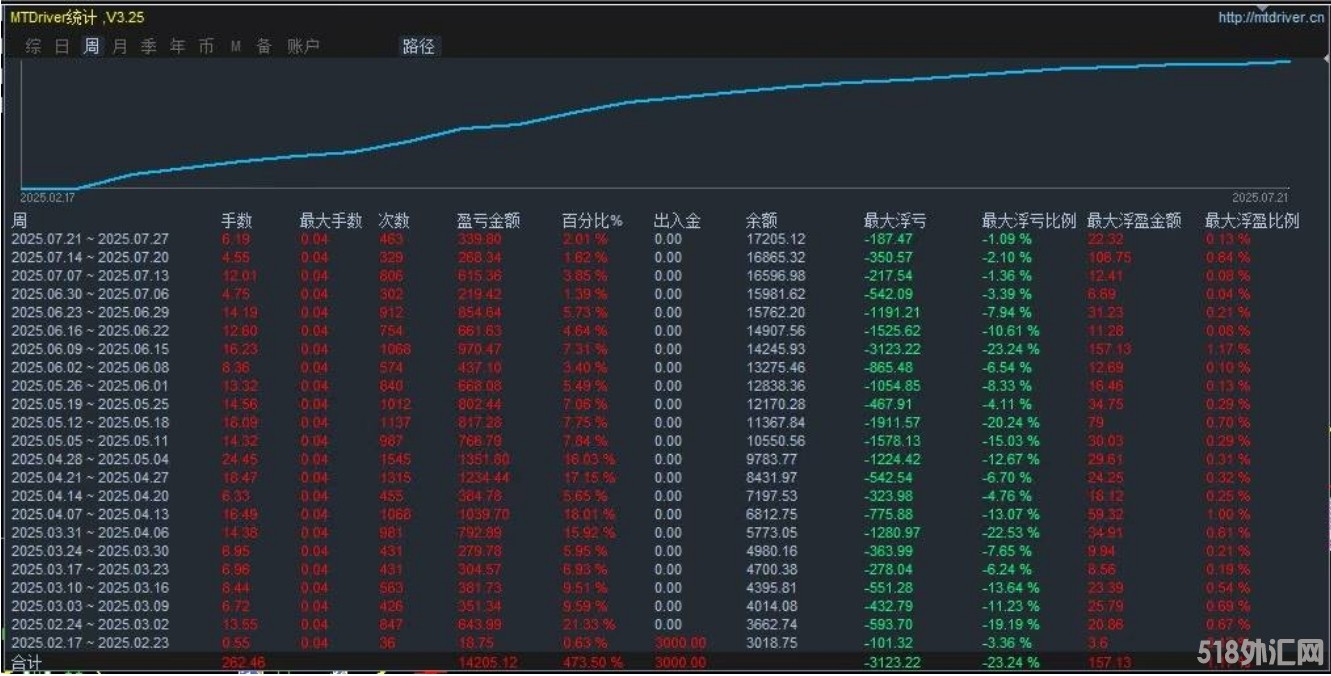Select the 周 weekly statistics tab
Viewport: 1331px width, 676px height.
[x=91, y=46]
